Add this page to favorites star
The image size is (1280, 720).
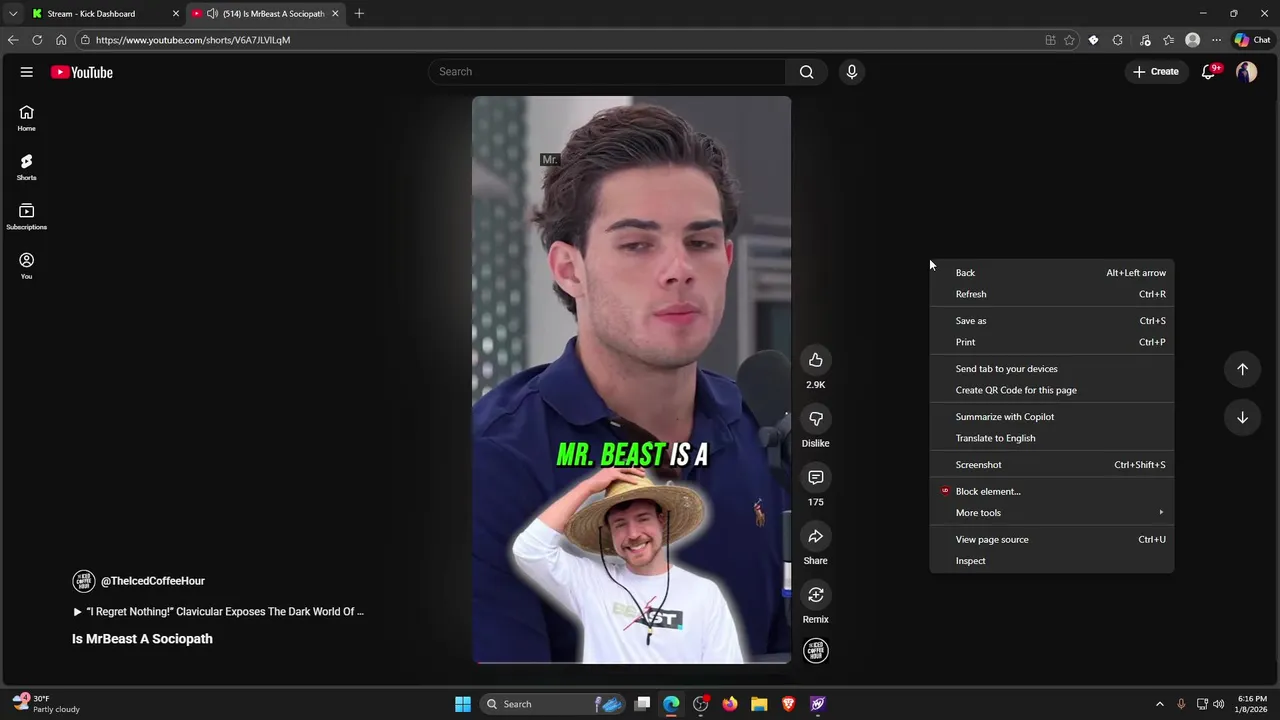(x=1069, y=40)
